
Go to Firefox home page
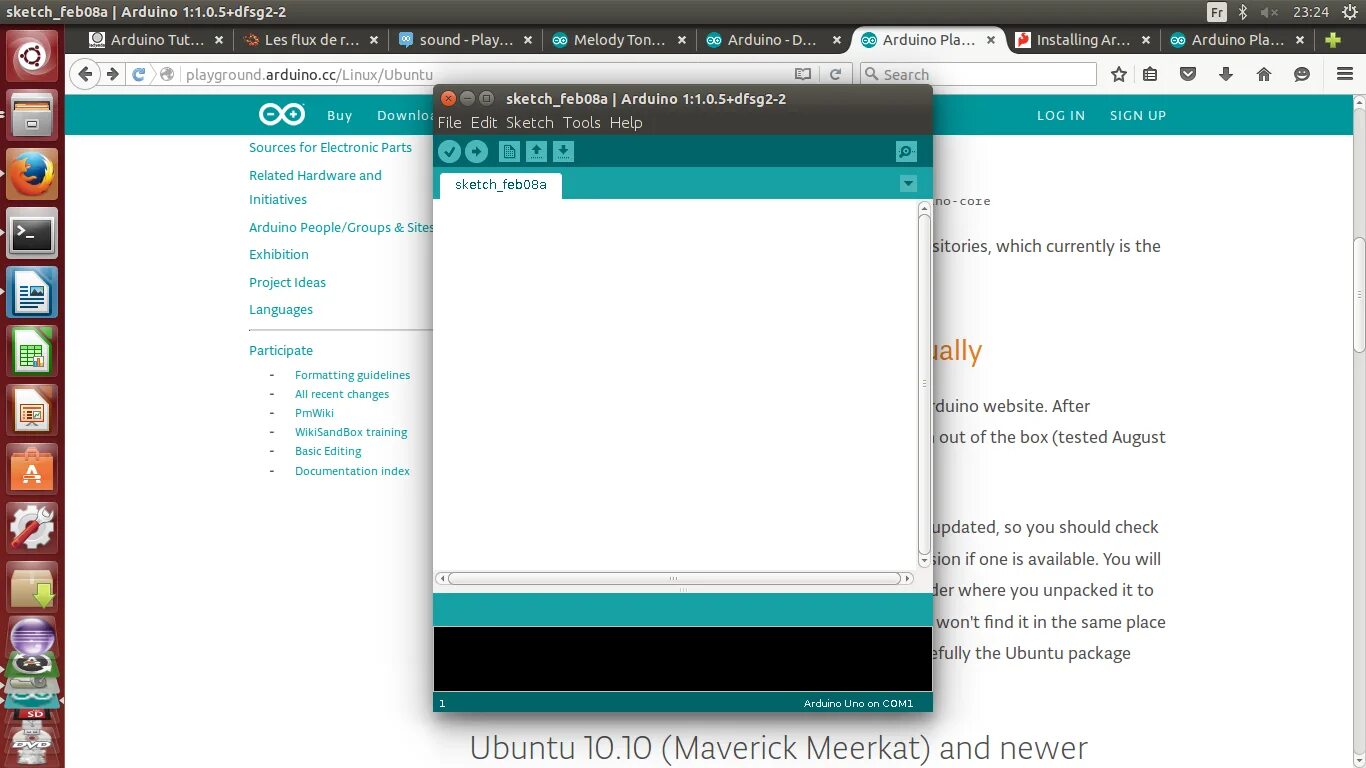[x=1263, y=74]
